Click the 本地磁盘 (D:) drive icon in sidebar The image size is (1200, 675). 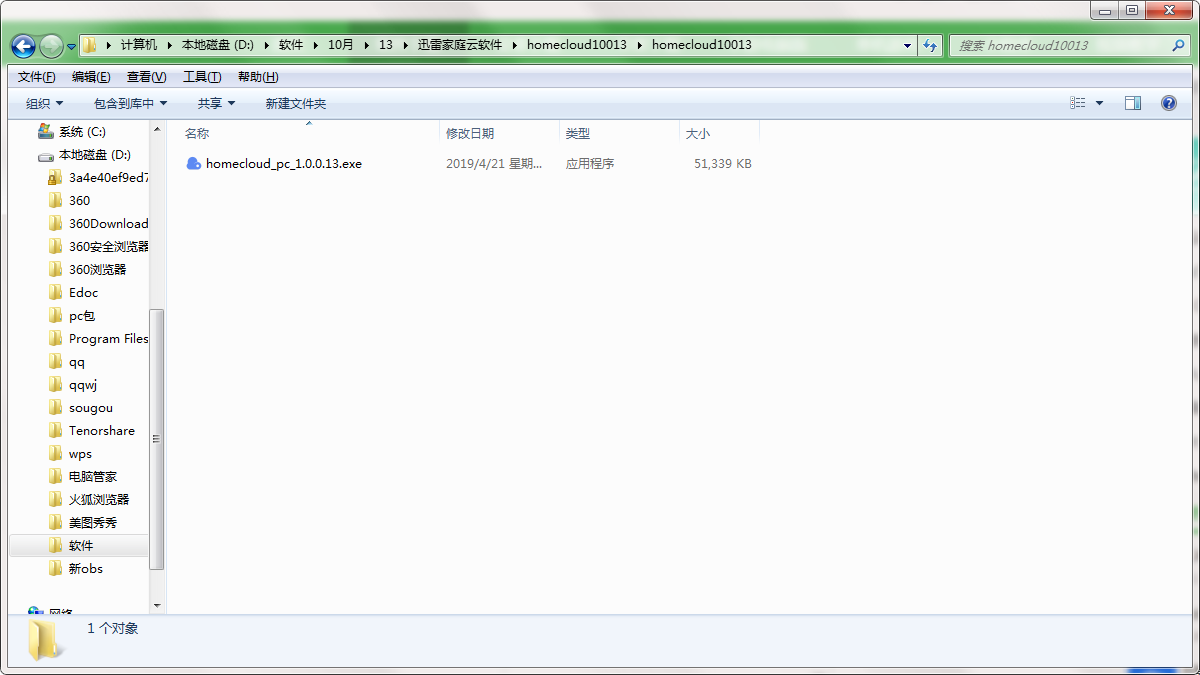point(45,155)
